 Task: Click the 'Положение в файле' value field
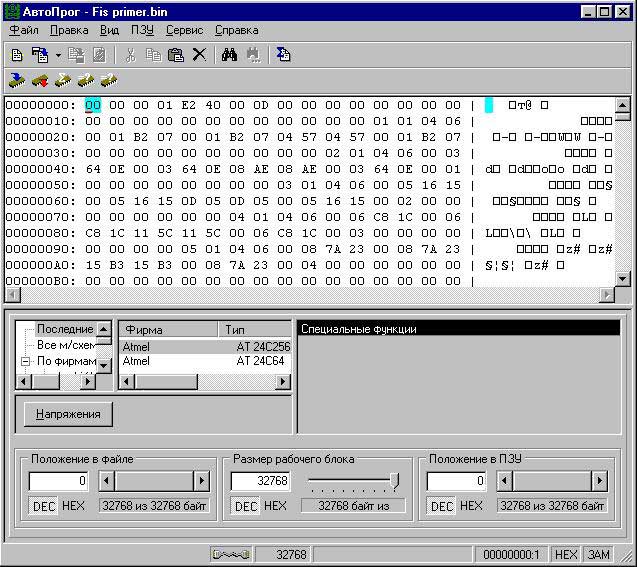60,481
